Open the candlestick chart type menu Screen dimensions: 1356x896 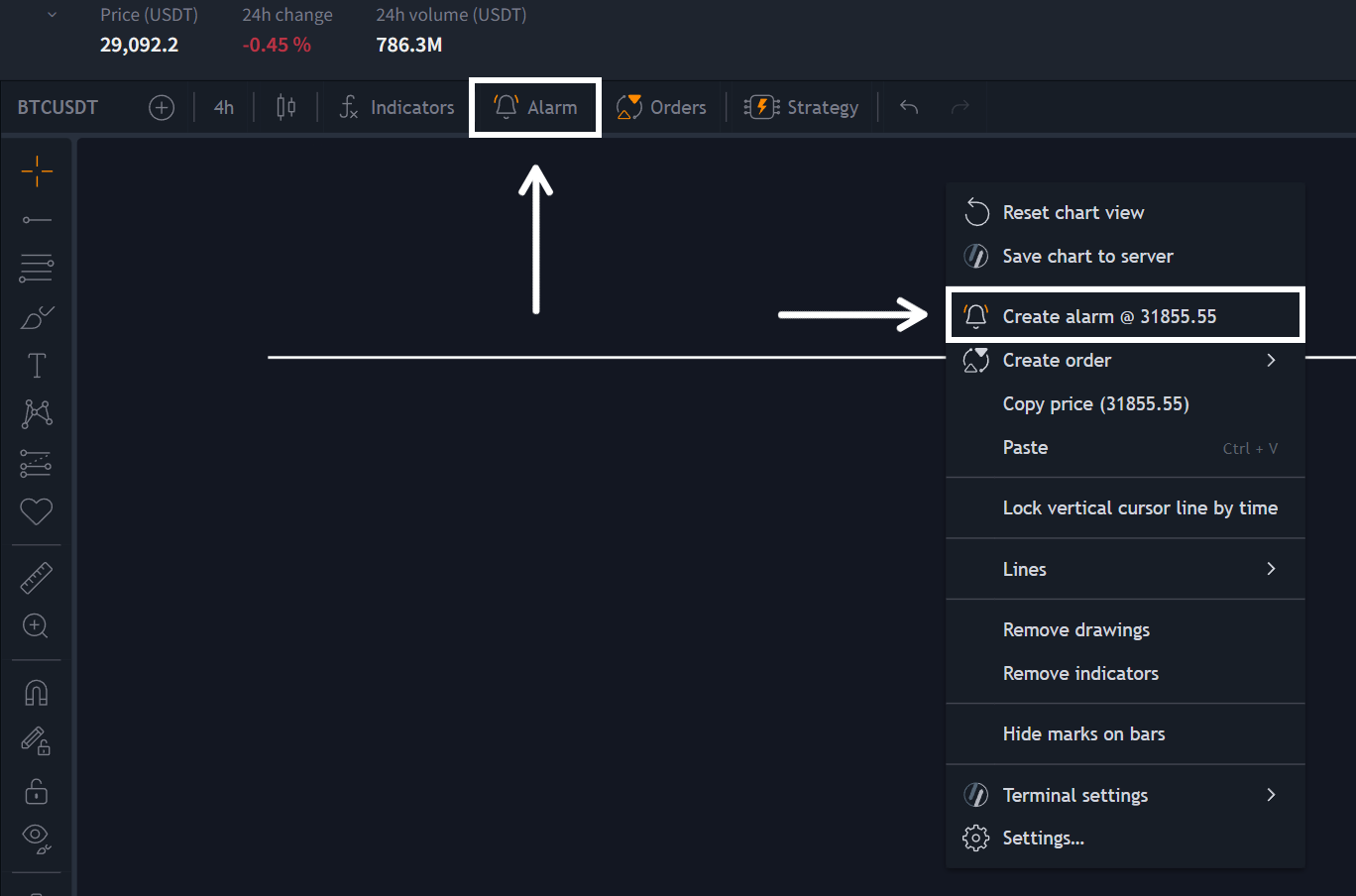[x=285, y=107]
